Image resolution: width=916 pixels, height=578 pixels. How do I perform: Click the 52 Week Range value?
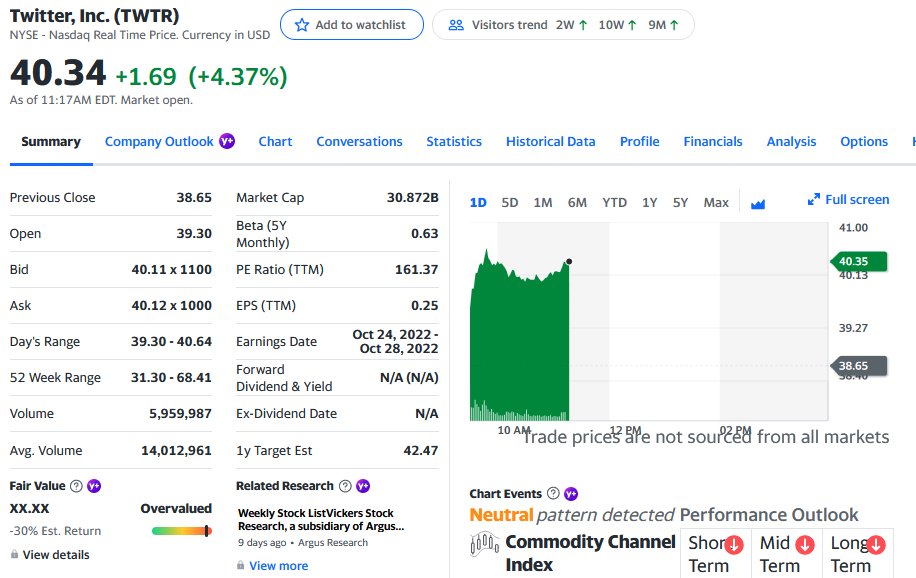(171, 378)
